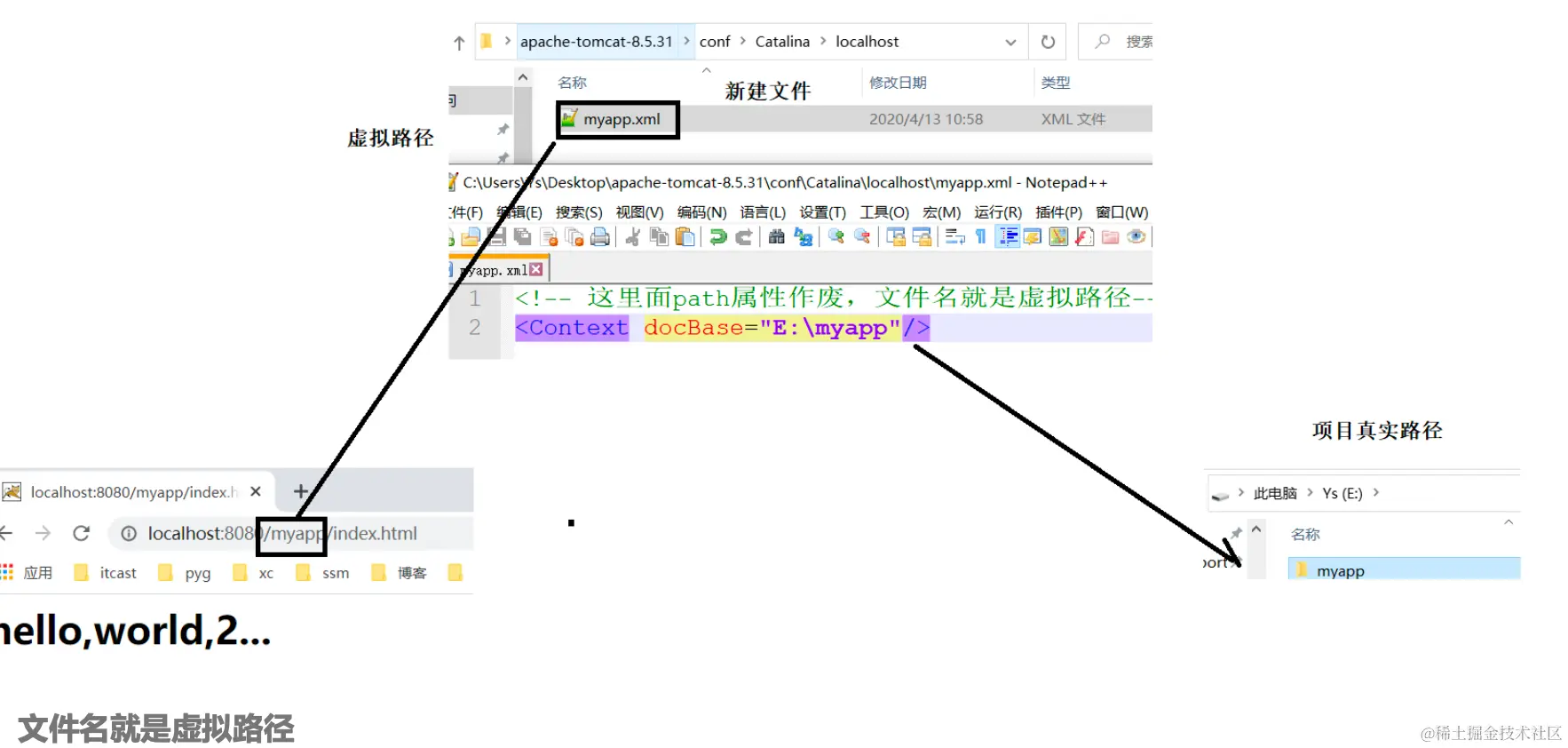Open a new browser tab with plus
Screen dimensions: 1568x748
tap(300, 491)
